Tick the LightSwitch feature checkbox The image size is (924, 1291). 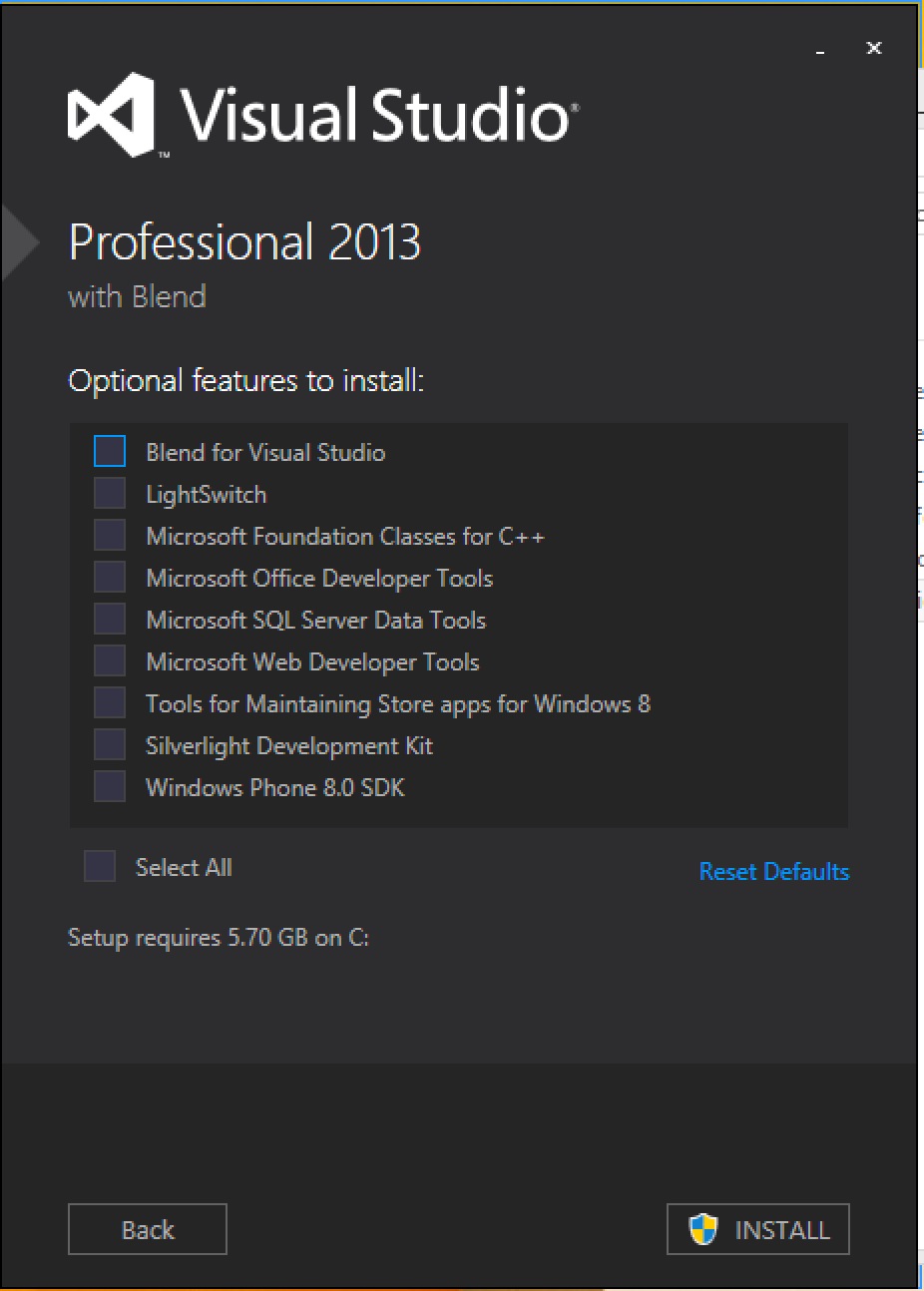tap(110, 494)
